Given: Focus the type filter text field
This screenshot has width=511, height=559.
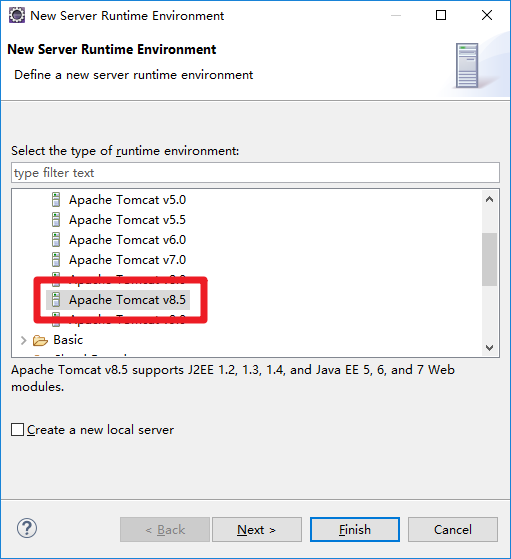Looking at the screenshot, I should 255,173.
